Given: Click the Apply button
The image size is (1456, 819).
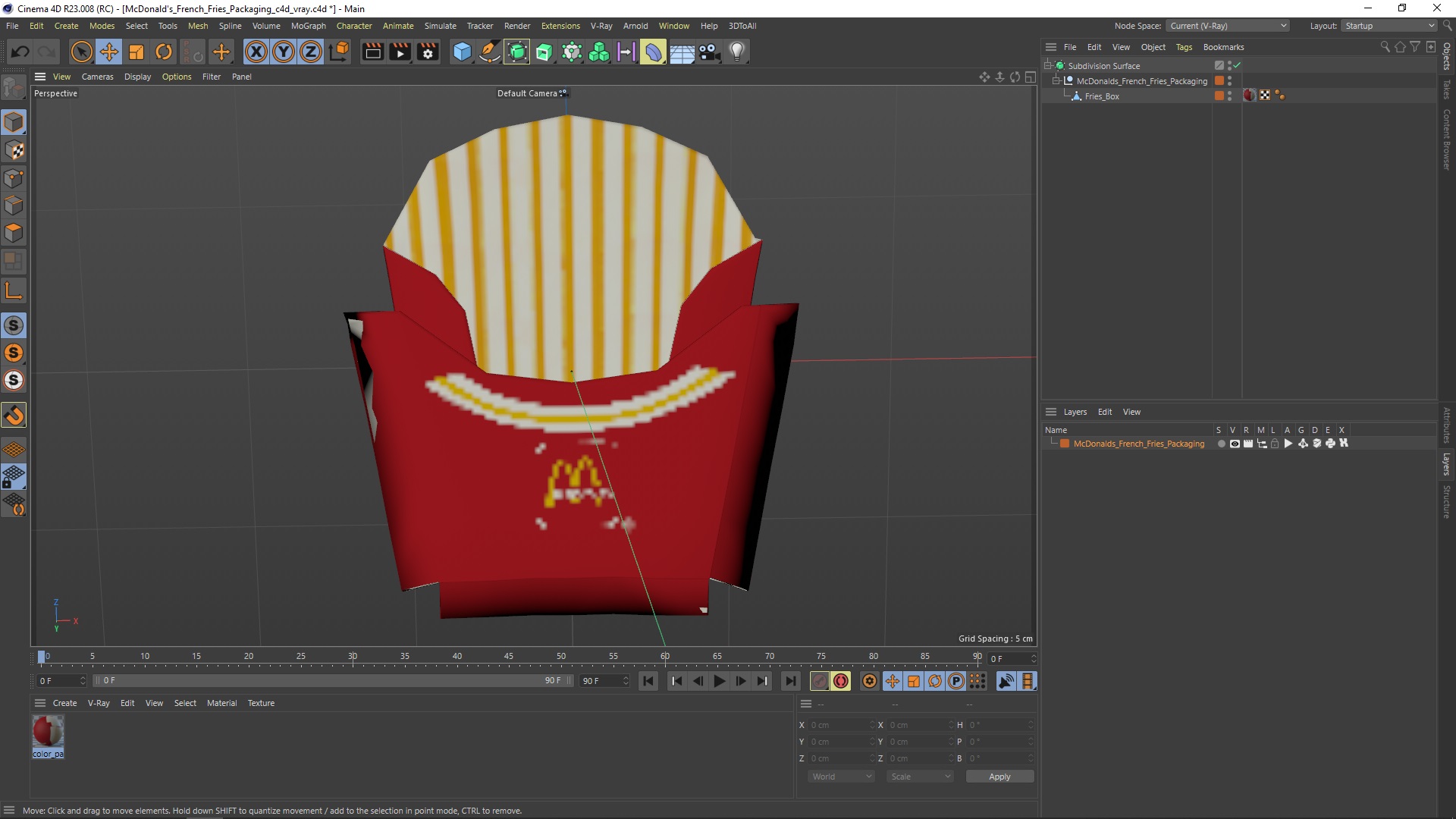Looking at the screenshot, I should click(999, 777).
